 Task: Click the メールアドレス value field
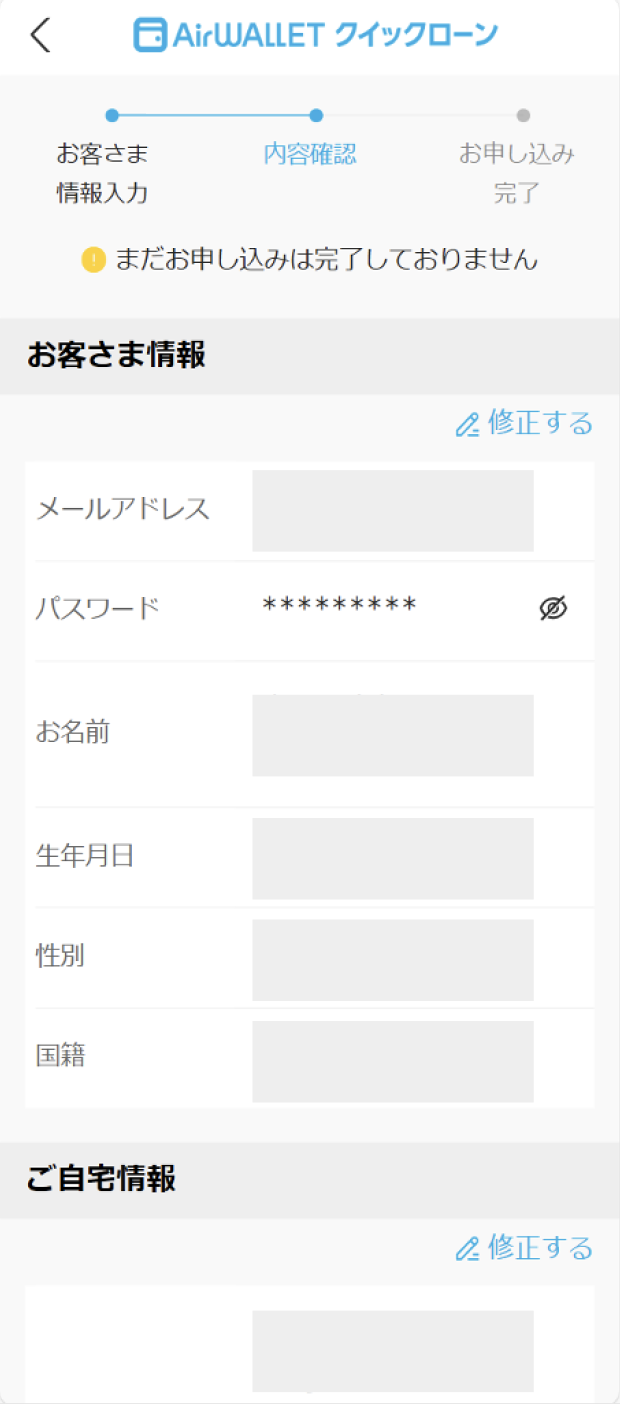click(x=393, y=510)
